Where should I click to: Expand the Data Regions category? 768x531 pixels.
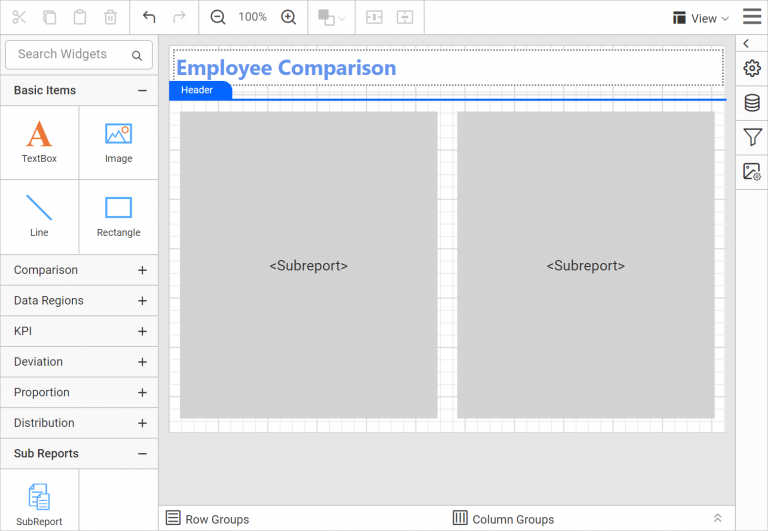point(79,300)
